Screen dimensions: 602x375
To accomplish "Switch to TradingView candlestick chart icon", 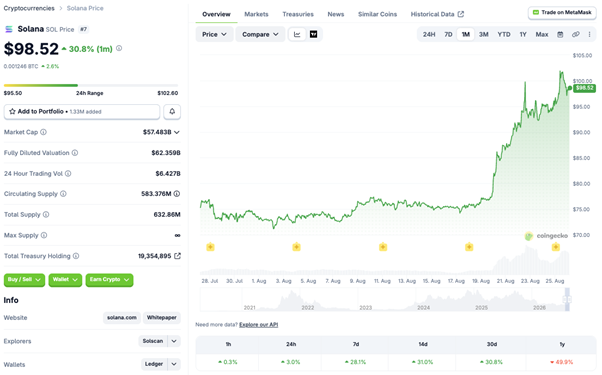I will (x=313, y=35).
